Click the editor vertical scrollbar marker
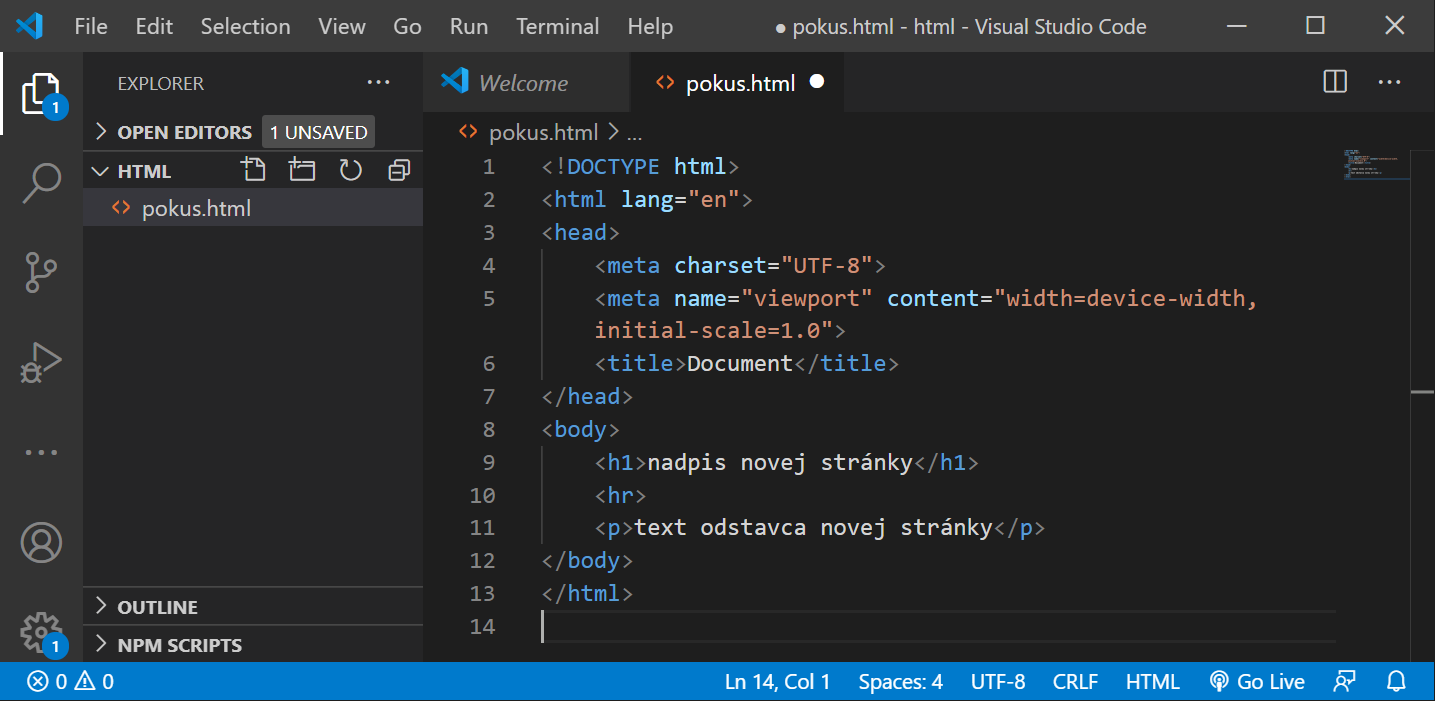 coord(1422,392)
